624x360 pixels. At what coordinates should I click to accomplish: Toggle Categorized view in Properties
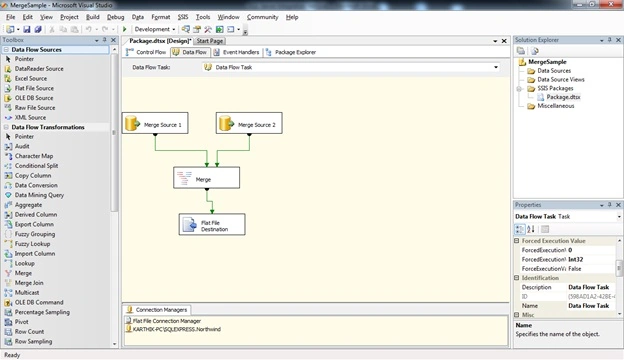(520, 229)
